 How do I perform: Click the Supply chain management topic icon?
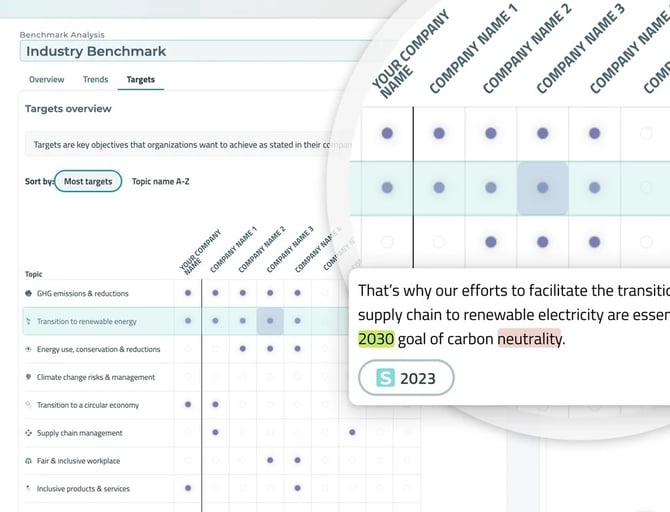[x=28, y=433]
